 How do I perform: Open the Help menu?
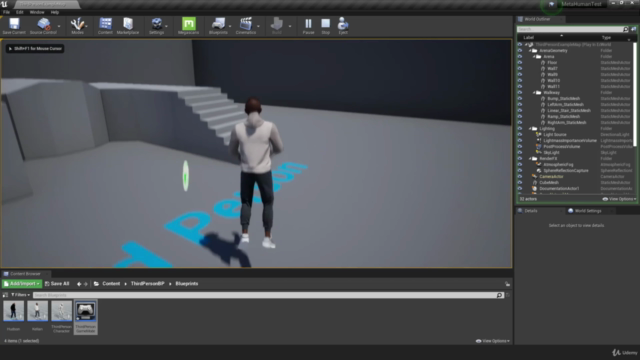pos(55,12)
